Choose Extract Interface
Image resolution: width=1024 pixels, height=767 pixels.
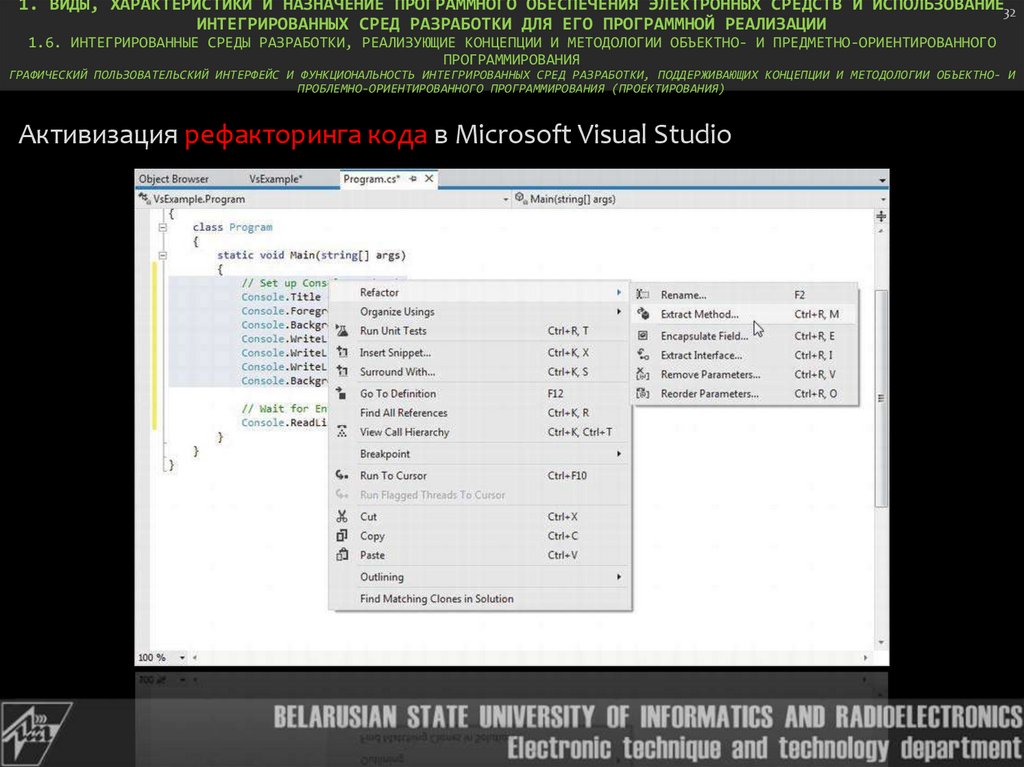[744, 355]
